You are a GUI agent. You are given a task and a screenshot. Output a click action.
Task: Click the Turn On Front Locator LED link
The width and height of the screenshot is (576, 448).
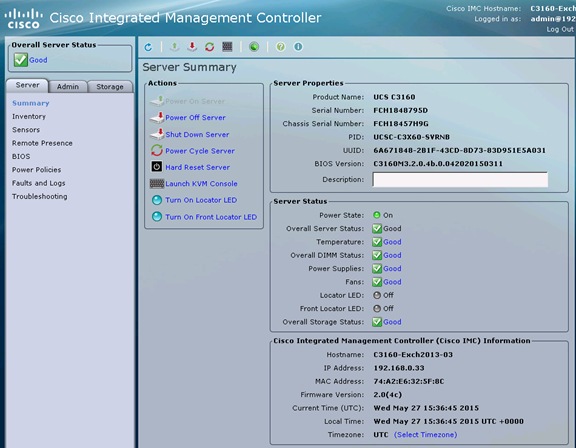[x=211, y=217]
